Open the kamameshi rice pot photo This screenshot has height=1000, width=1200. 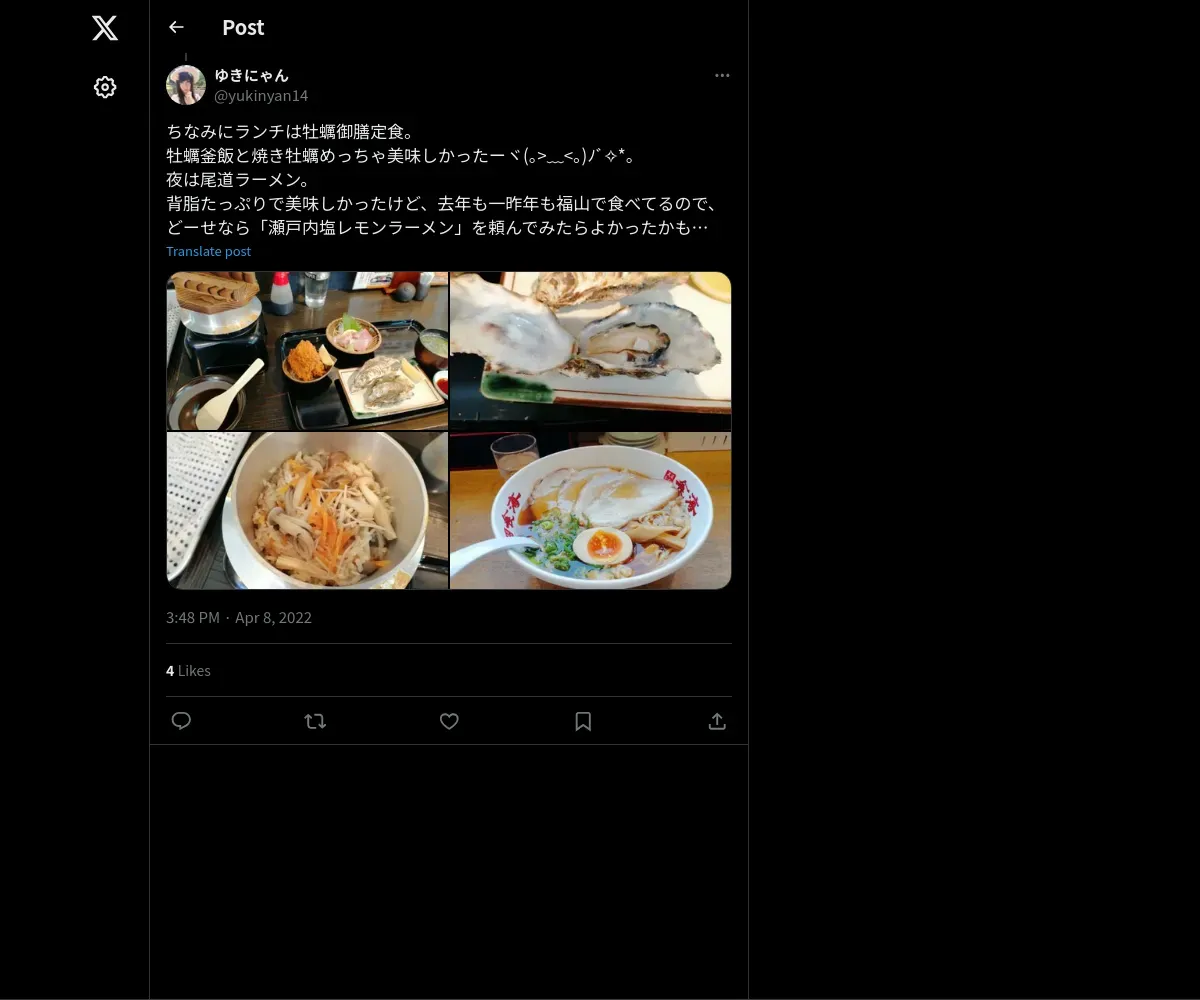307,510
